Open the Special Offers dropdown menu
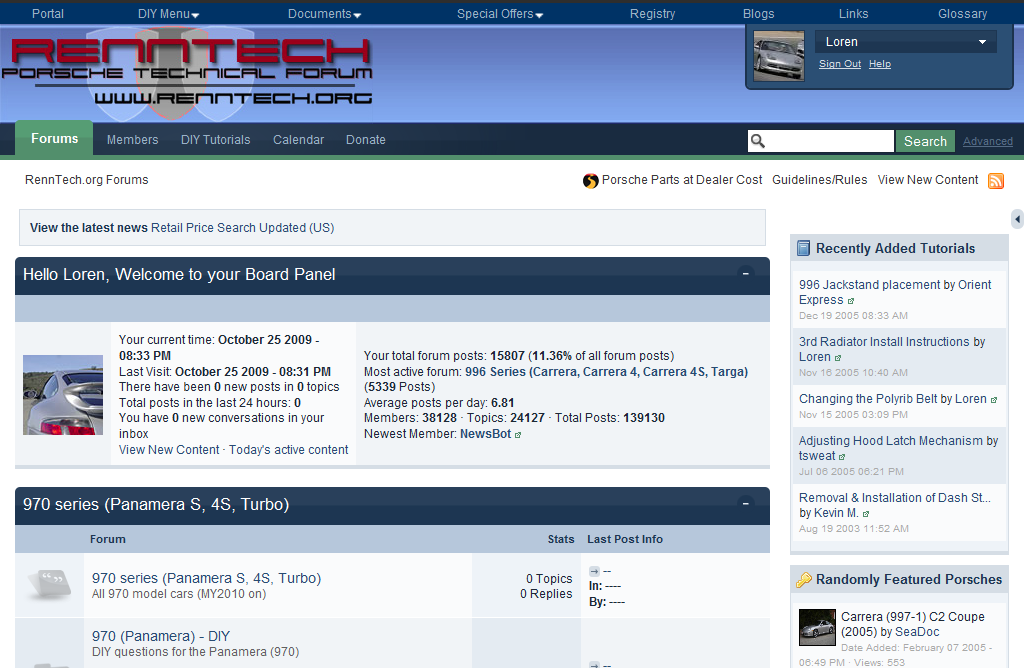 click(x=500, y=14)
